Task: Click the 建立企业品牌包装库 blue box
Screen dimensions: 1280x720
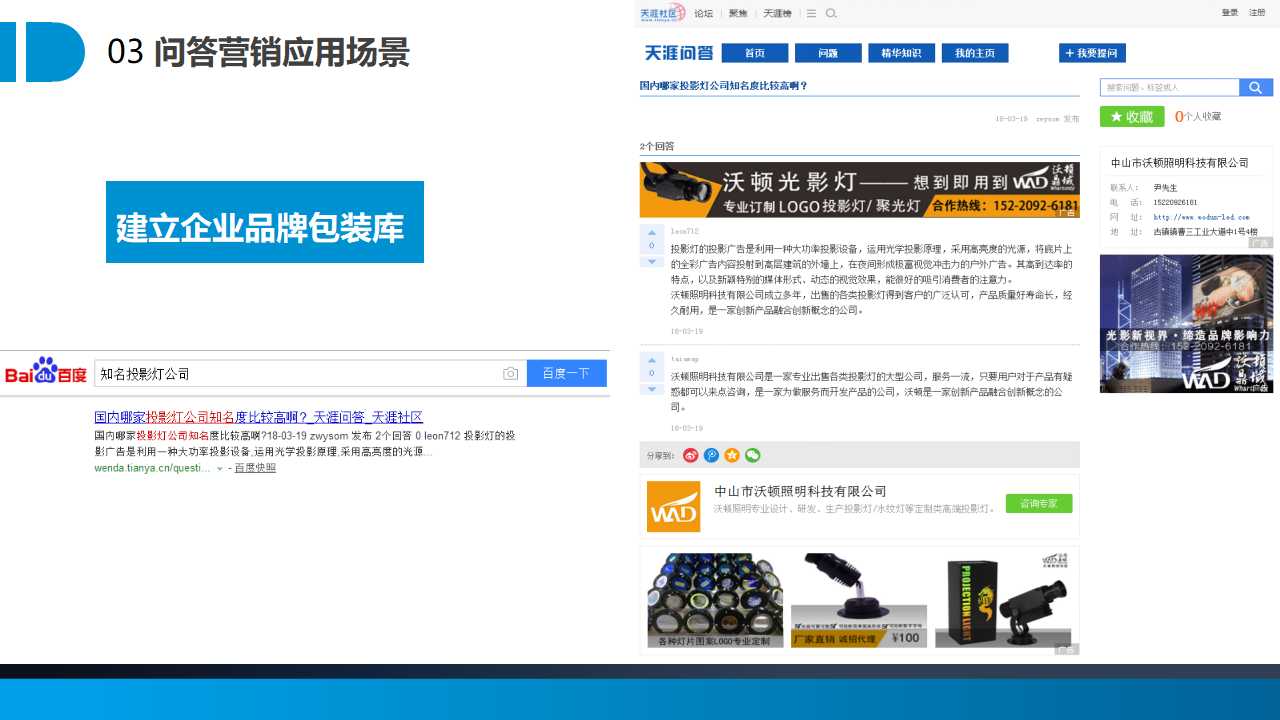Action: (x=265, y=222)
